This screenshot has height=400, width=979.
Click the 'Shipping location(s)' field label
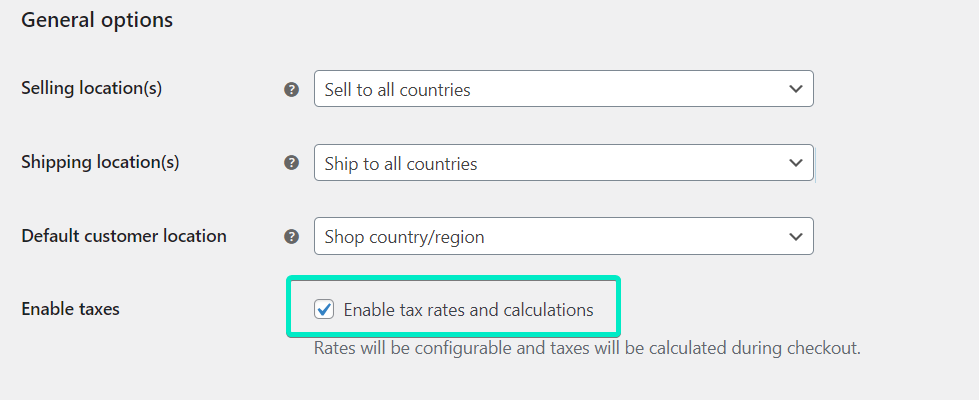[101, 162]
